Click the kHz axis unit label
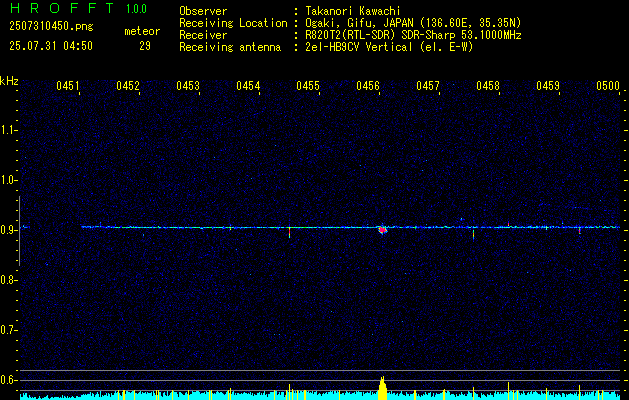629x400 pixels. pyautogui.click(x=9, y=81)
